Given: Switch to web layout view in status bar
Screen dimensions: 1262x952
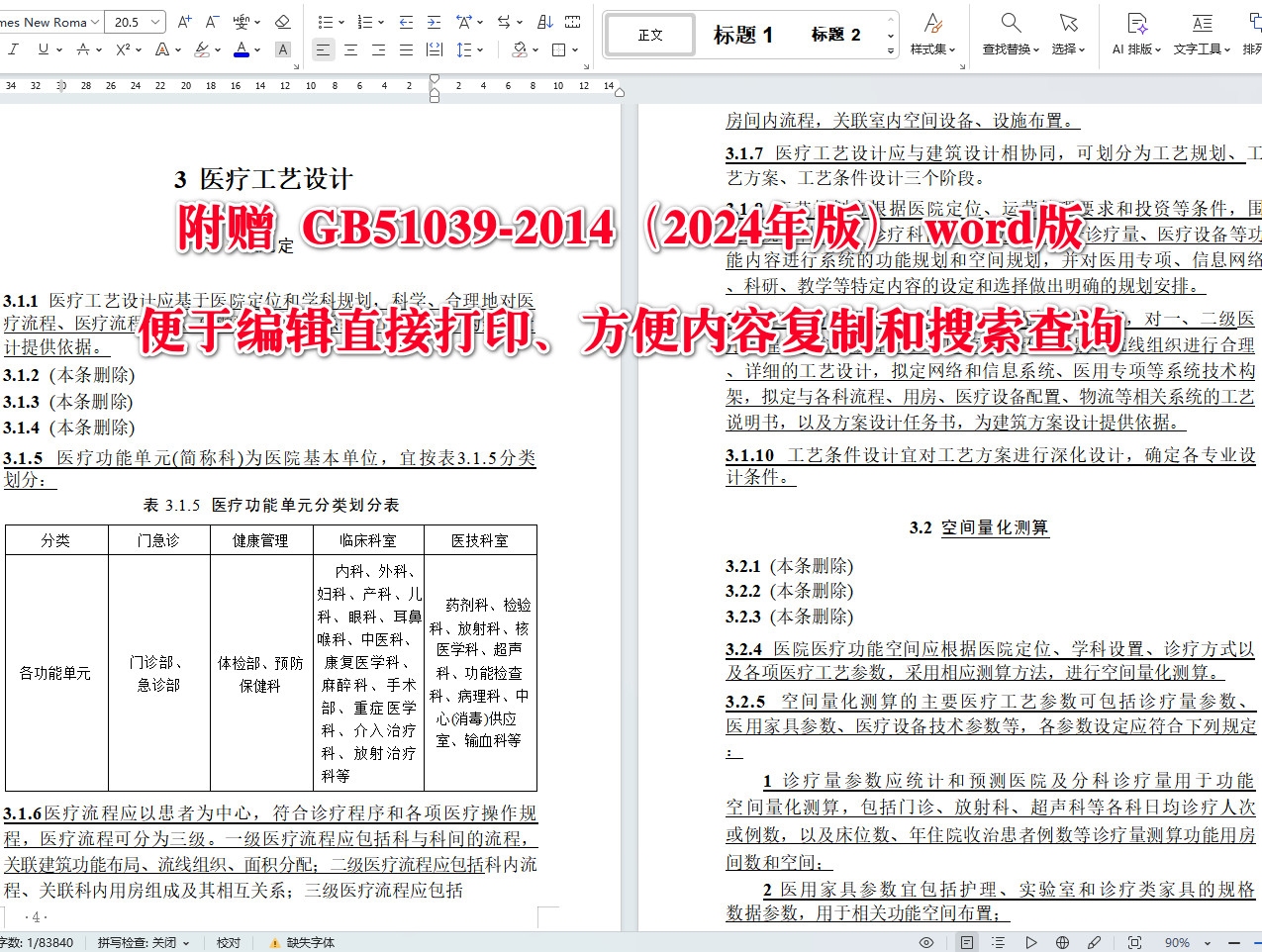Looking at the screenshot, I should tap(1062, 942).
